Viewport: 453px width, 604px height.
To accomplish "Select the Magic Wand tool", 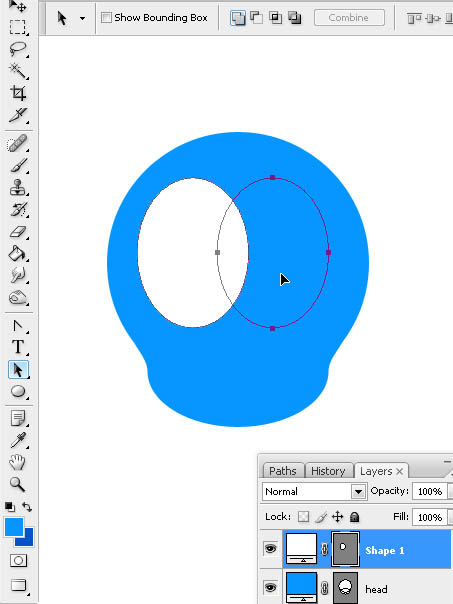I will coord(18,70).
